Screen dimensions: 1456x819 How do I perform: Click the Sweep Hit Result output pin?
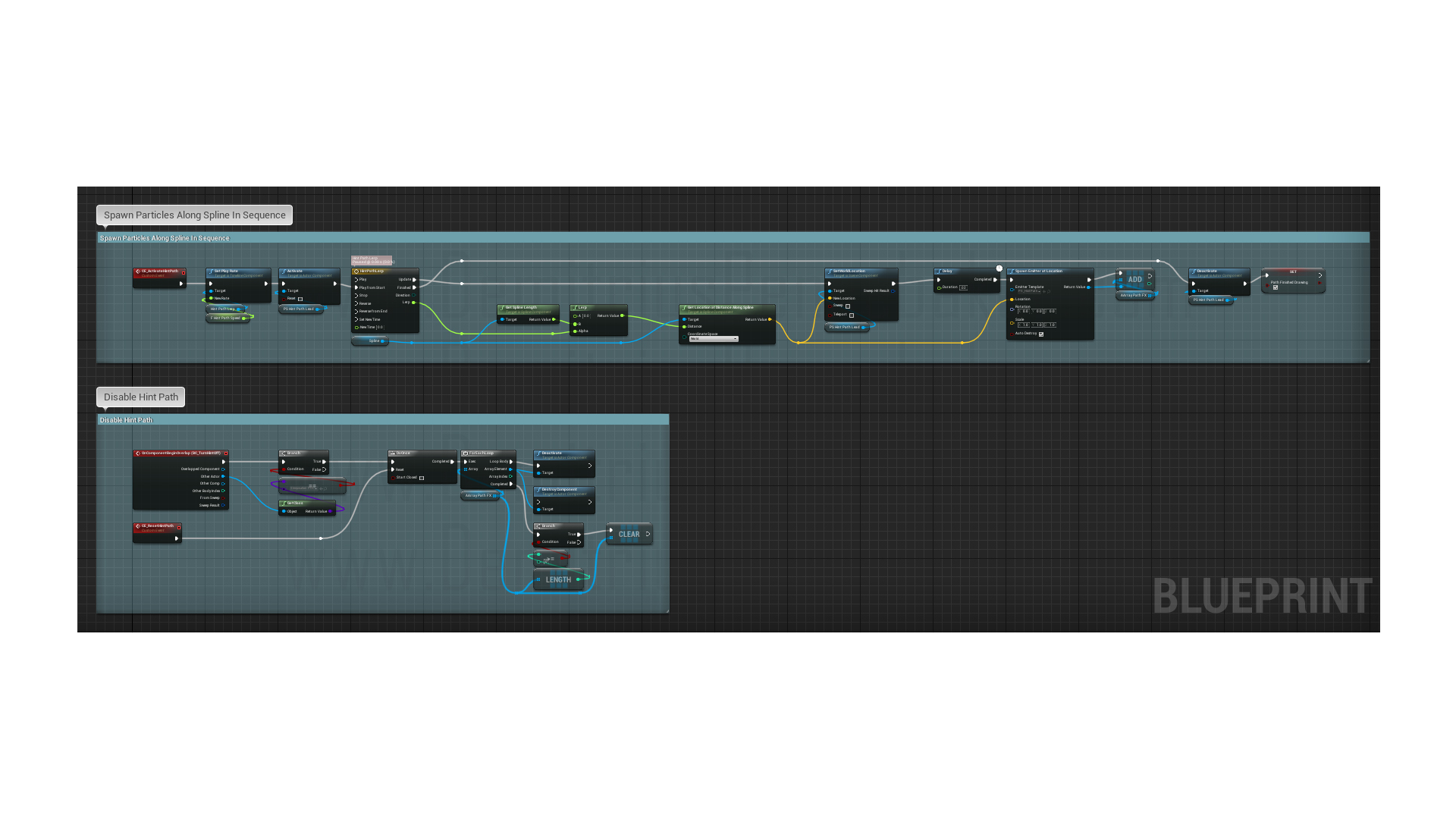click(893, 290)
